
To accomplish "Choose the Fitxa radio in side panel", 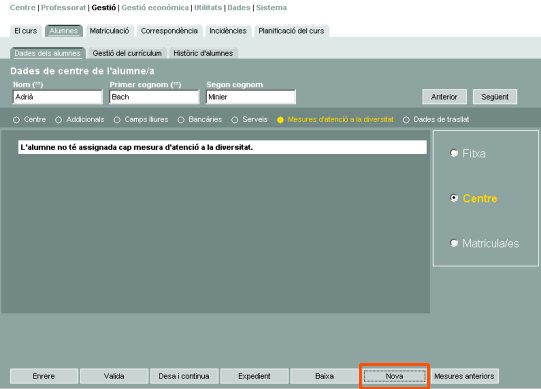I will click(454, 153).
